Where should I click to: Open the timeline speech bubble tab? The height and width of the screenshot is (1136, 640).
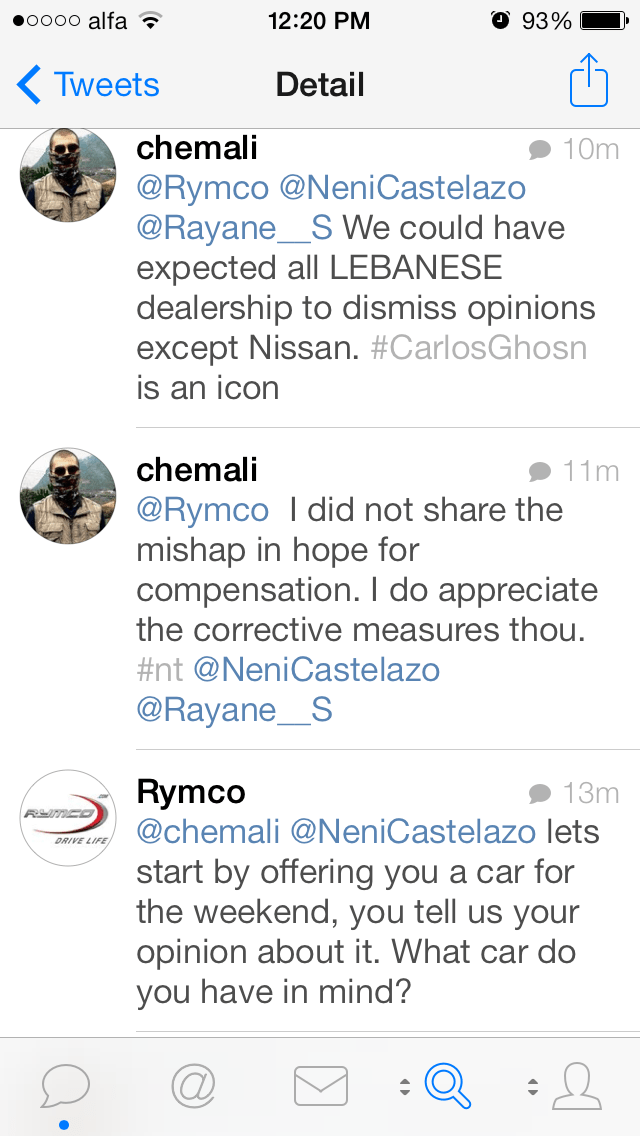pos(66,1084)
